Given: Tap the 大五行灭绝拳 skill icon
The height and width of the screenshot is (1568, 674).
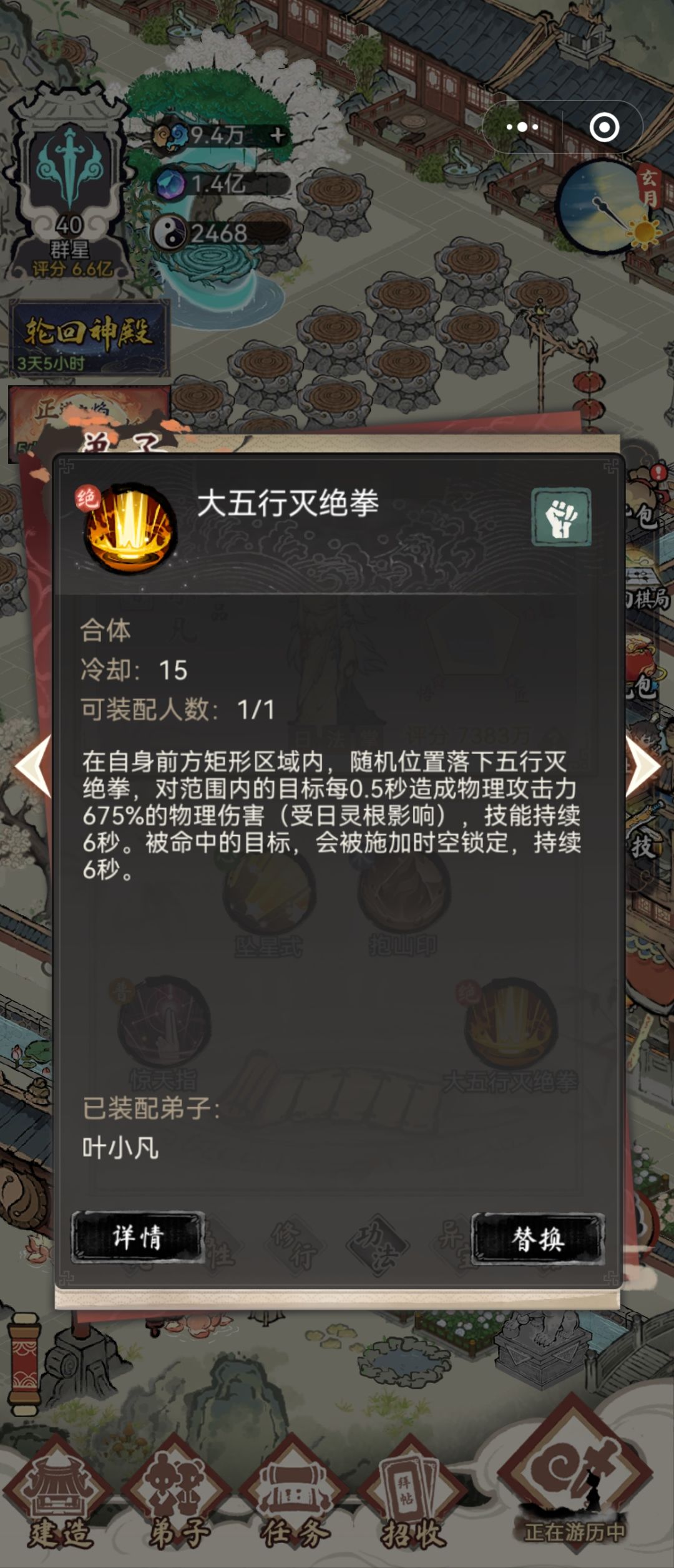Looking at the screenshot, I should coord(129,528).
